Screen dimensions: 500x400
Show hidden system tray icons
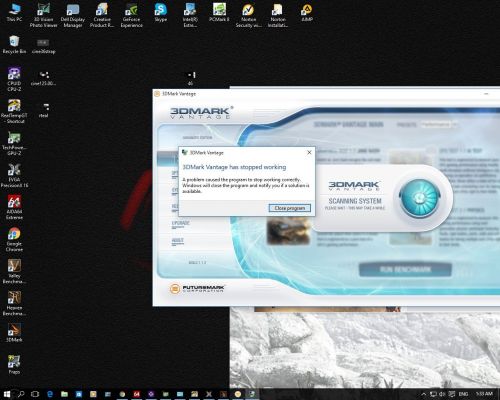(423, 394)
